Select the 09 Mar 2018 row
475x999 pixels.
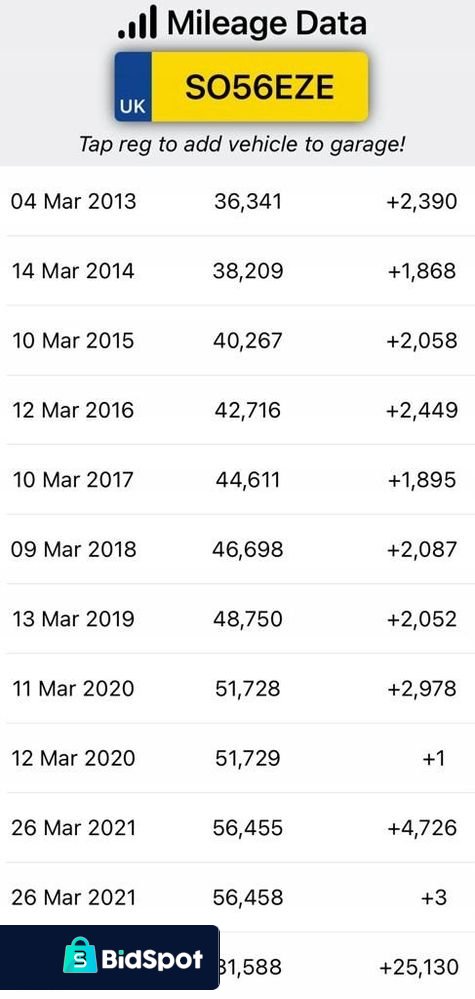(x=238, y=549)
